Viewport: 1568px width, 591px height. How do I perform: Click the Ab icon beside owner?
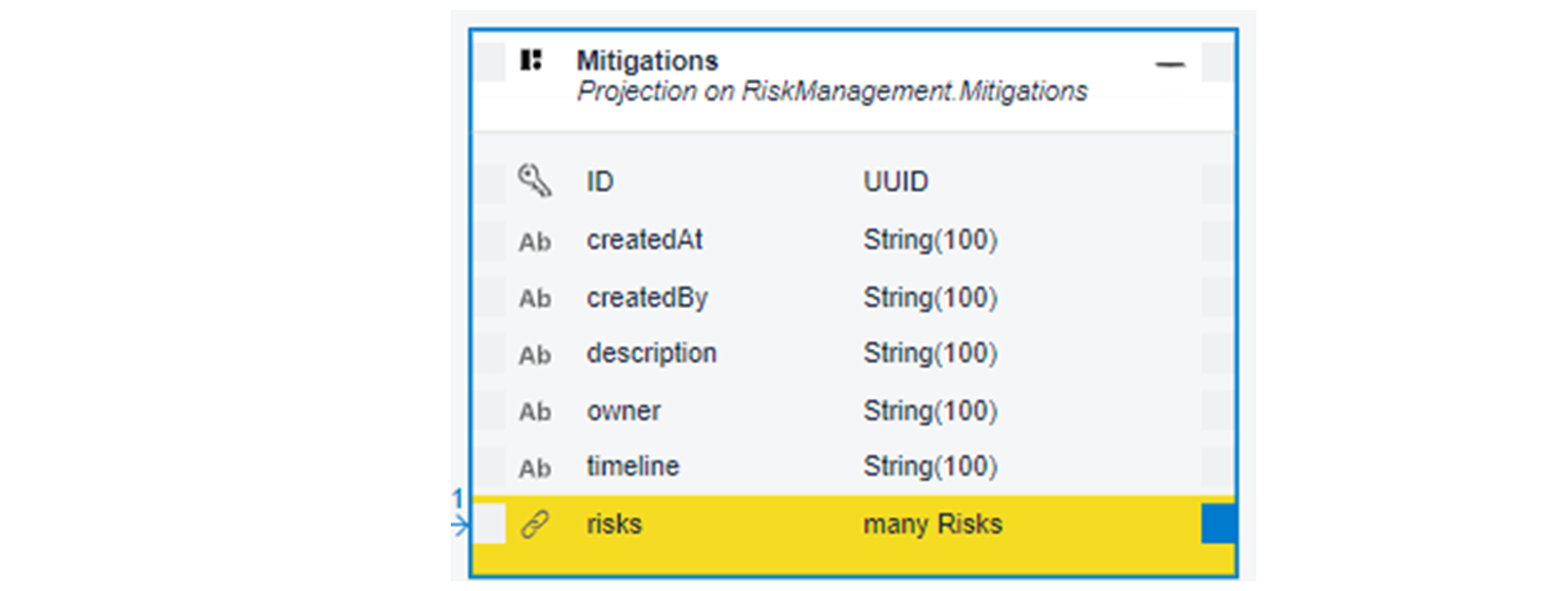click(535, 412)
